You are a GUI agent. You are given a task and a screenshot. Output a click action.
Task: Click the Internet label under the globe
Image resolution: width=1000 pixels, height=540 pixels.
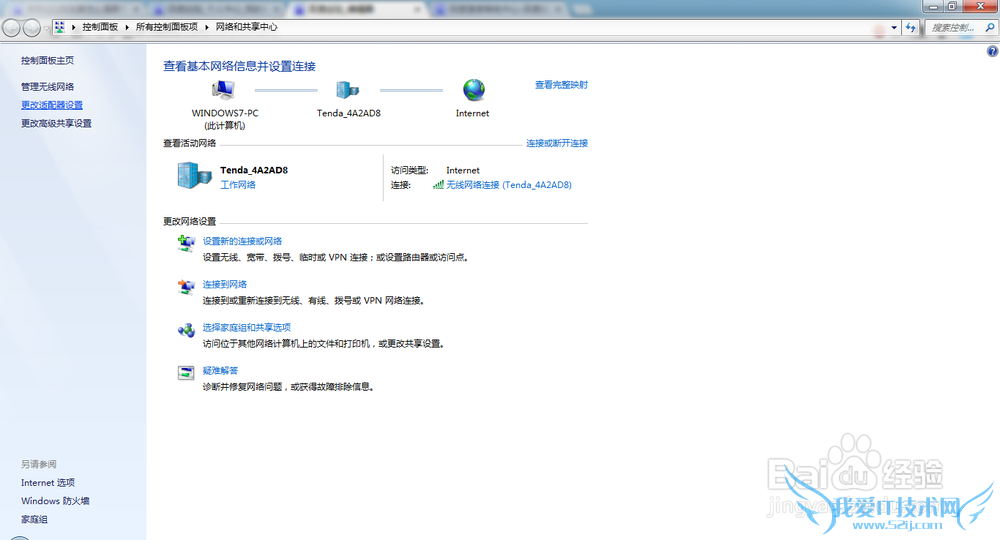coord(473,113)
